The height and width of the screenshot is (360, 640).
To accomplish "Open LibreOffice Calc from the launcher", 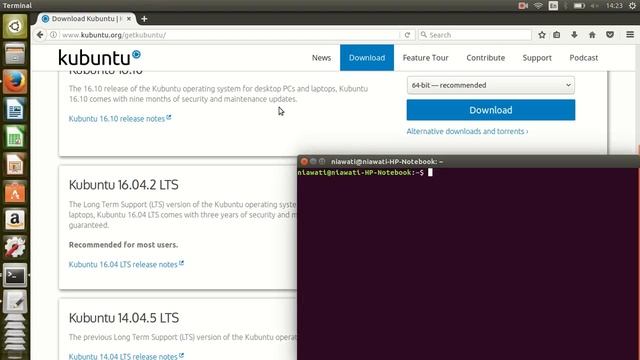I will tap(15, 137).
